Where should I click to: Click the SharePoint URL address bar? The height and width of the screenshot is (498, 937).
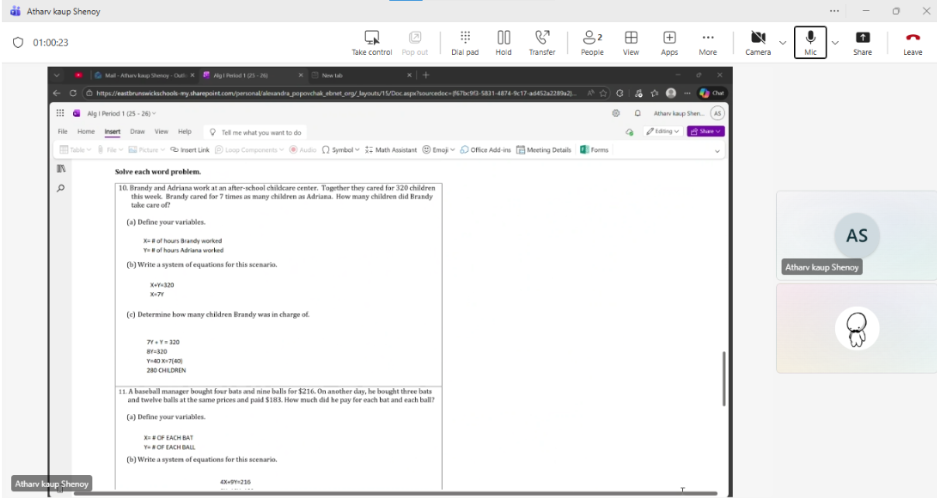[x=335, y=93]
